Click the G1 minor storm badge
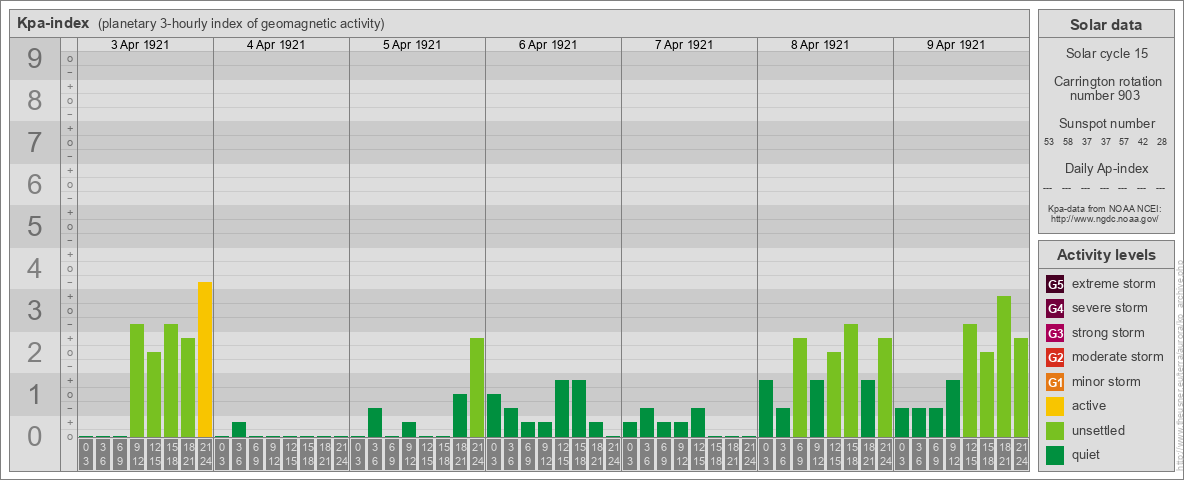1184x480 pixels. point(1055,382)
